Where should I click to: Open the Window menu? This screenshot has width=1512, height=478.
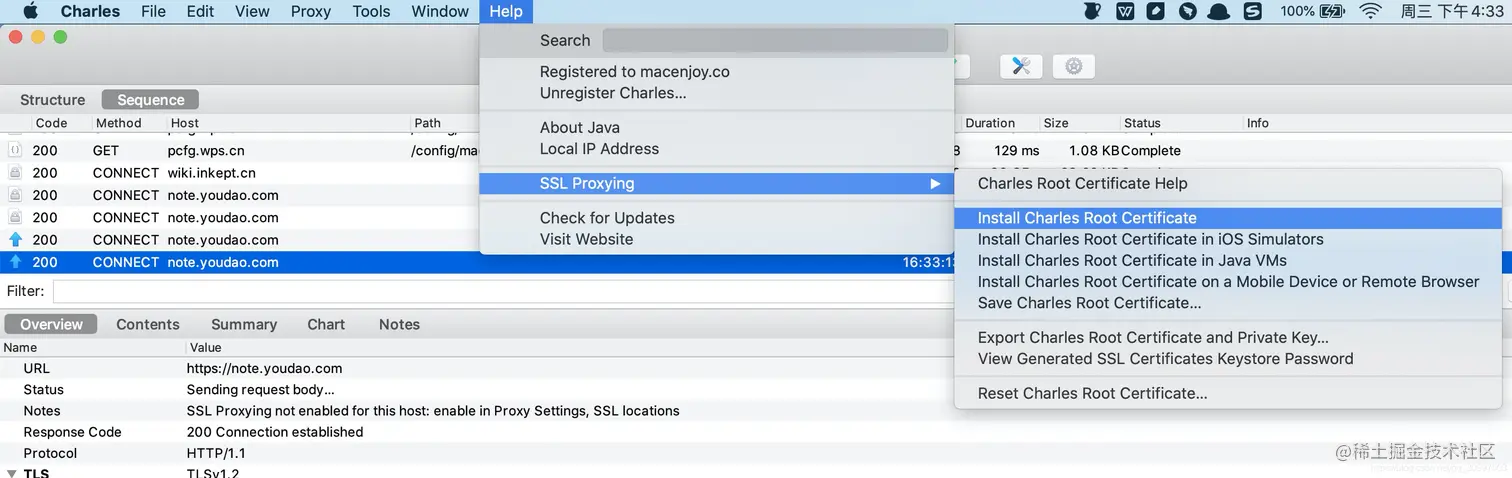click(x=440, y=11)
